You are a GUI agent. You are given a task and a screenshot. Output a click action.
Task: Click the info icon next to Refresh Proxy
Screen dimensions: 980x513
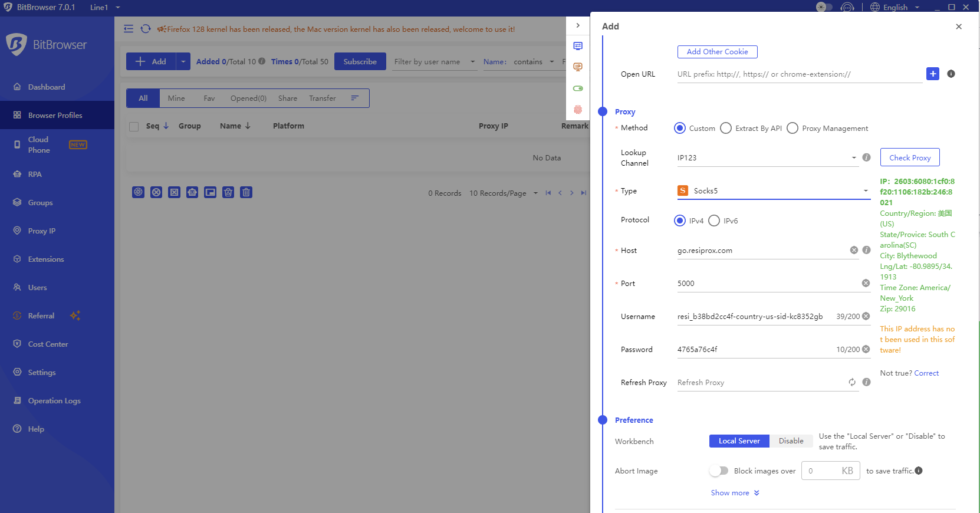pyautogui.click(x=866, y=382)
